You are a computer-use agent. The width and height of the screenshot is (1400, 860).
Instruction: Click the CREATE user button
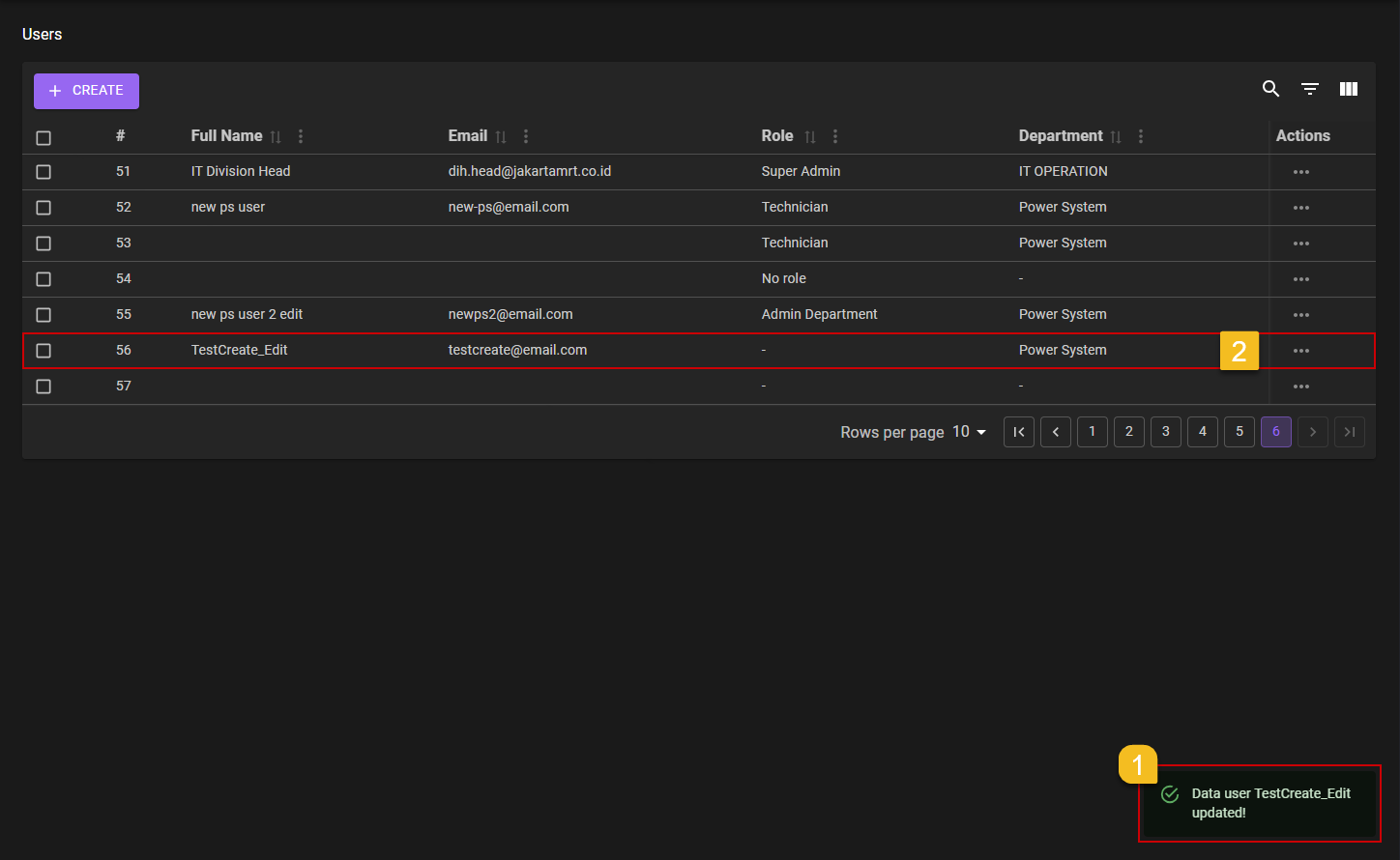pyautogui.click(x=86, y=91)
